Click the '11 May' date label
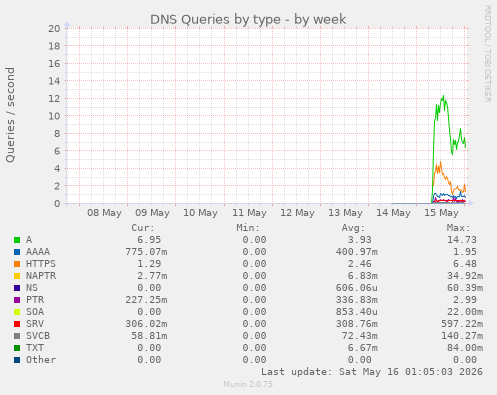 pyautogui.click(x=249, y=213)
